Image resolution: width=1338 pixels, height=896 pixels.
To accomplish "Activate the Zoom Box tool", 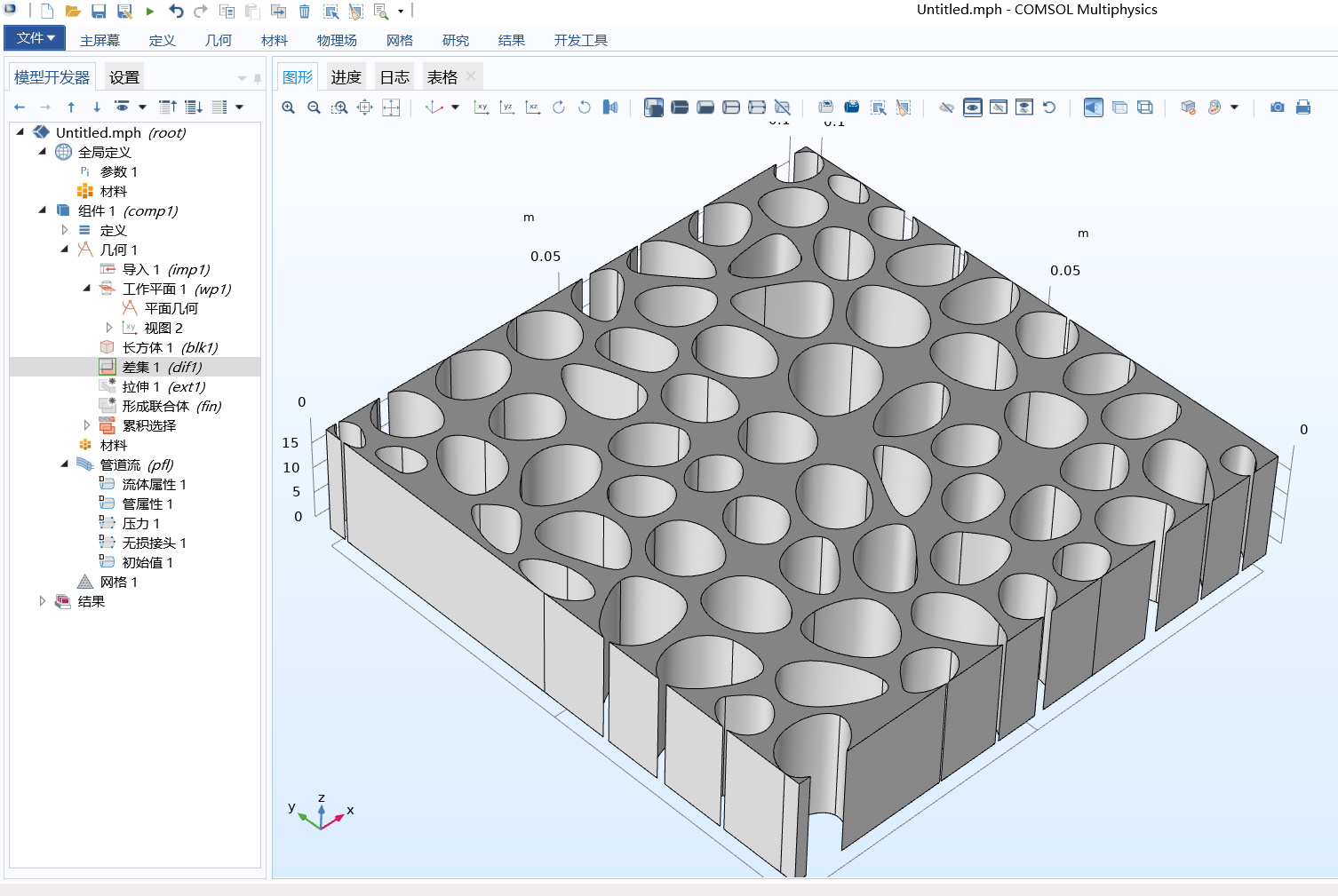I will click(x=340, y=107).
